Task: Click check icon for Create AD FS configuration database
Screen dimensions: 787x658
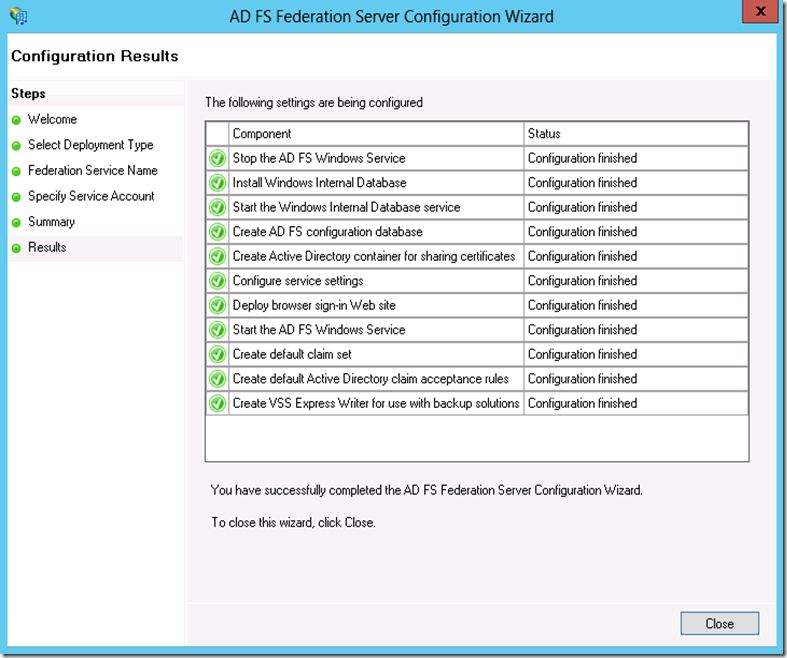Action: coord(217,232)
